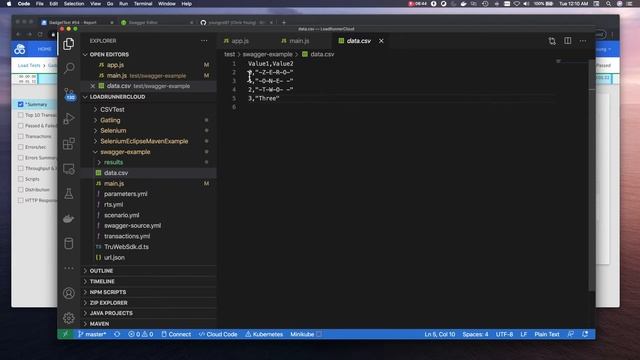Open the Manage gear icon
Screen dimensions: 640x360
(x=69, y=318)
